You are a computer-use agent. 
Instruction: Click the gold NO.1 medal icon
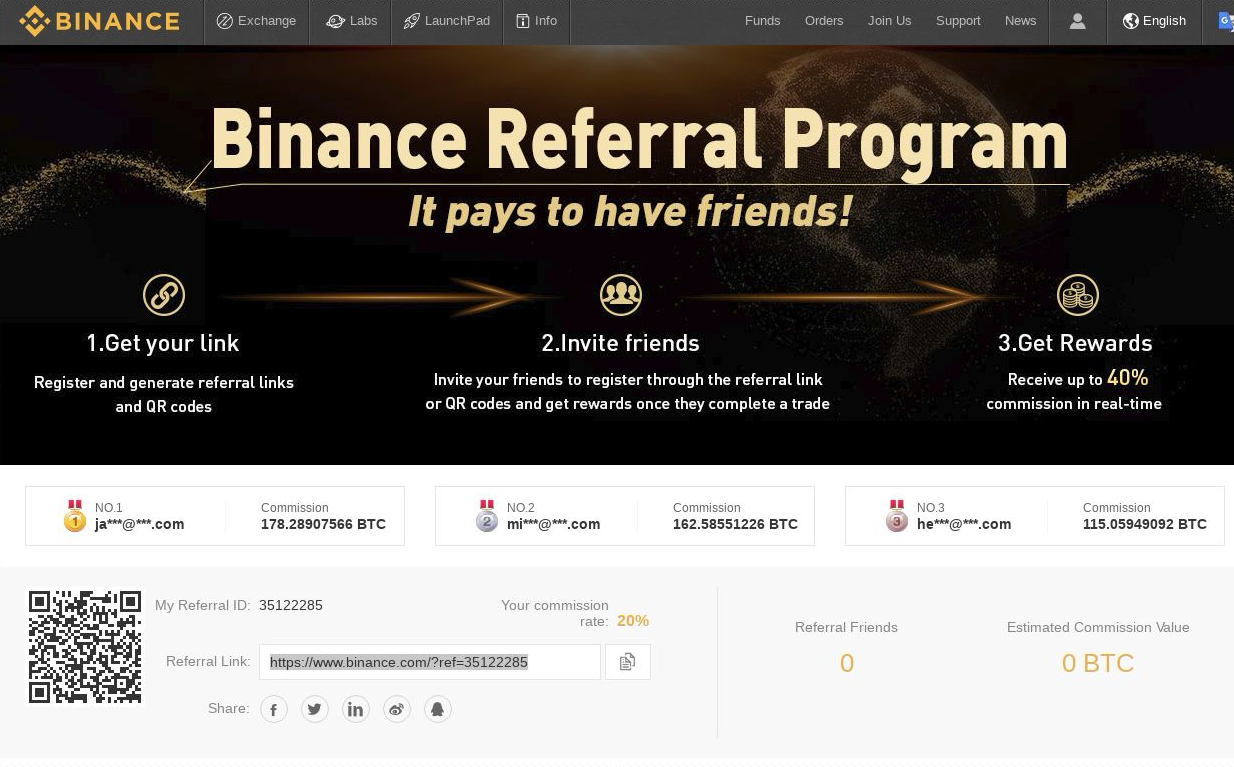click(75, 516)
